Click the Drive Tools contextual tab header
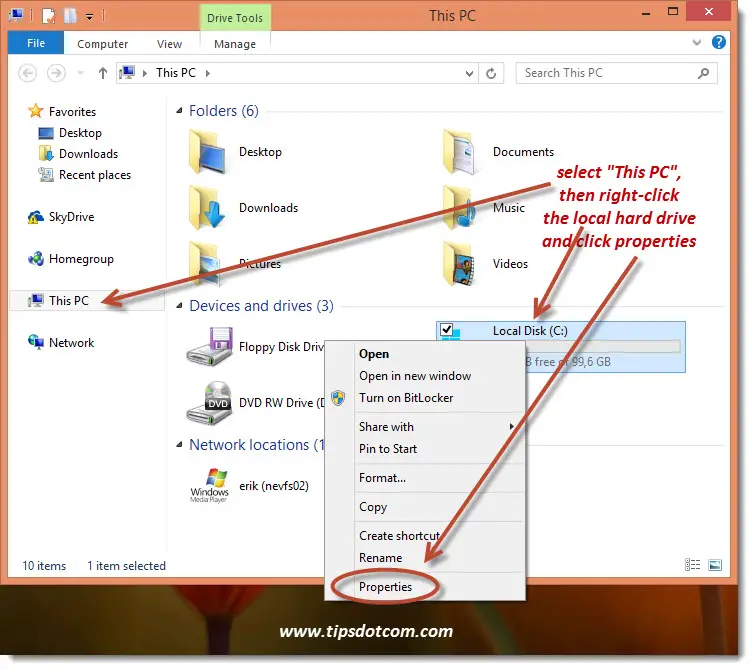 pos(235,18)
